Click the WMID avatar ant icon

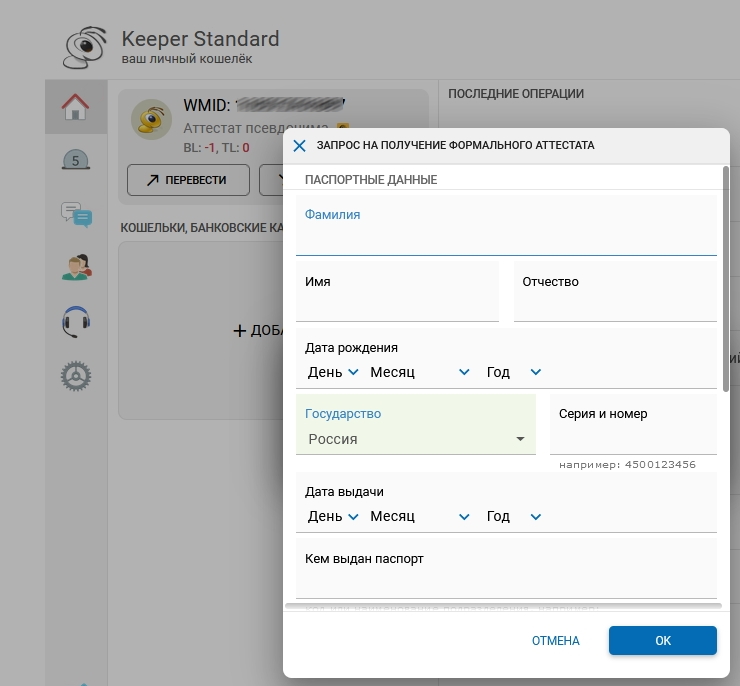153,119
